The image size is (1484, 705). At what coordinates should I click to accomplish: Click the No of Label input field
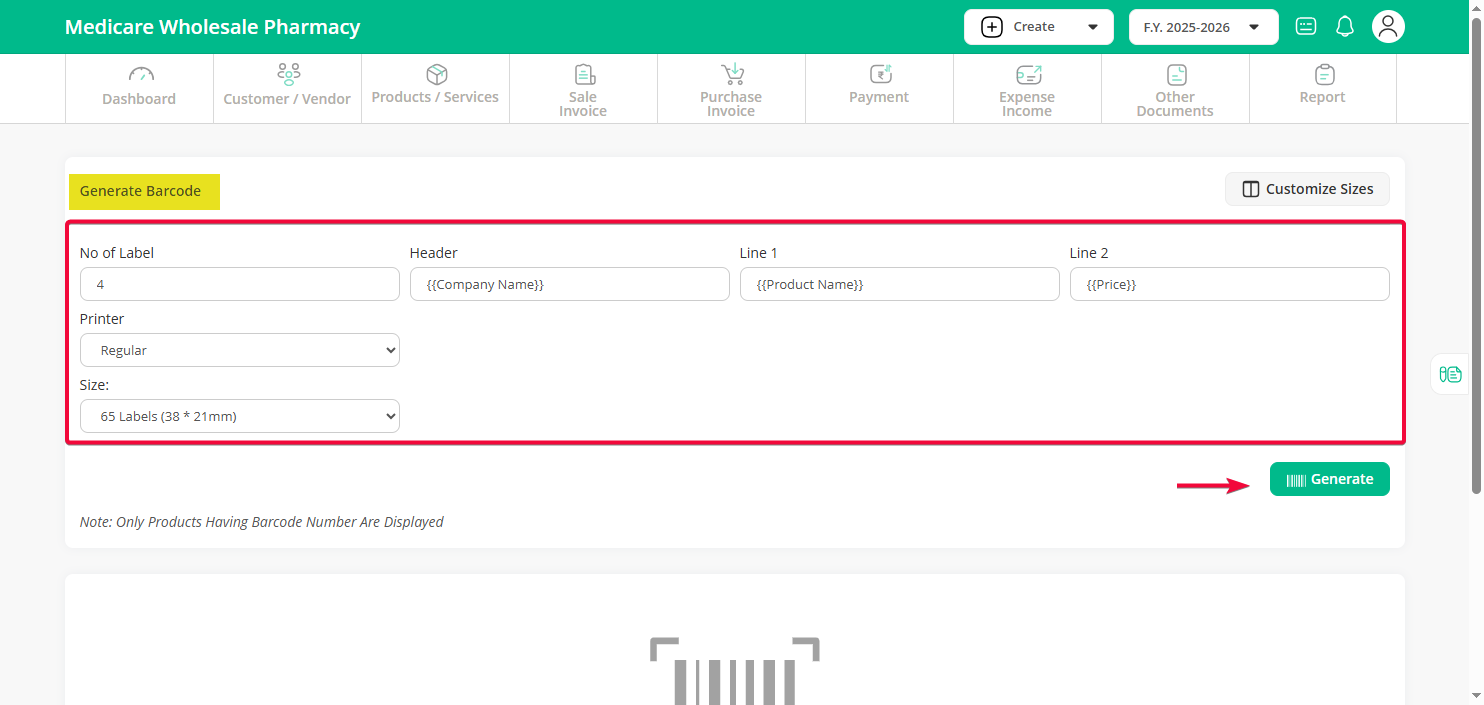pos(240,284)
